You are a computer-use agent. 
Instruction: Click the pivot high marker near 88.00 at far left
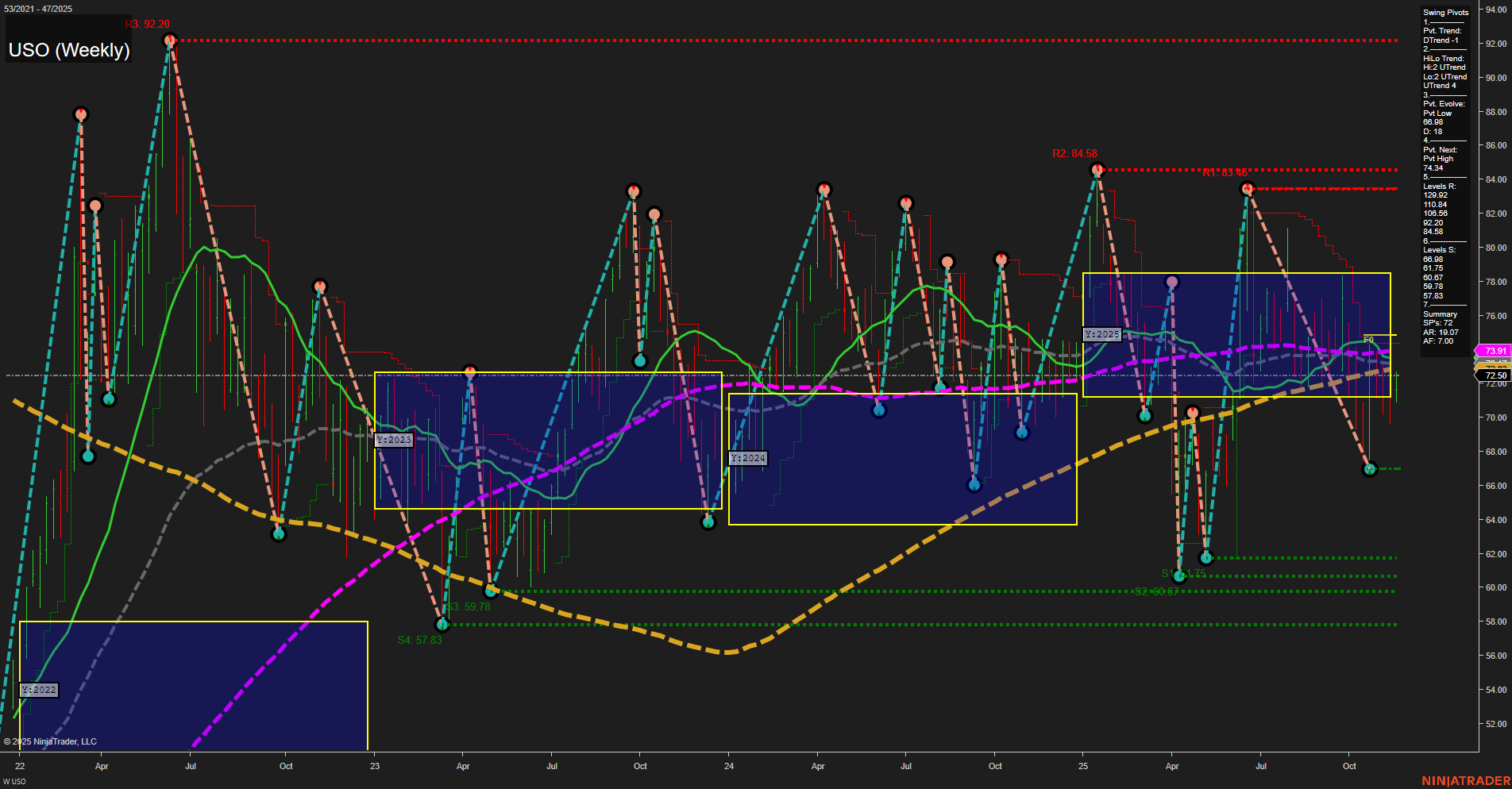[80, 114]
